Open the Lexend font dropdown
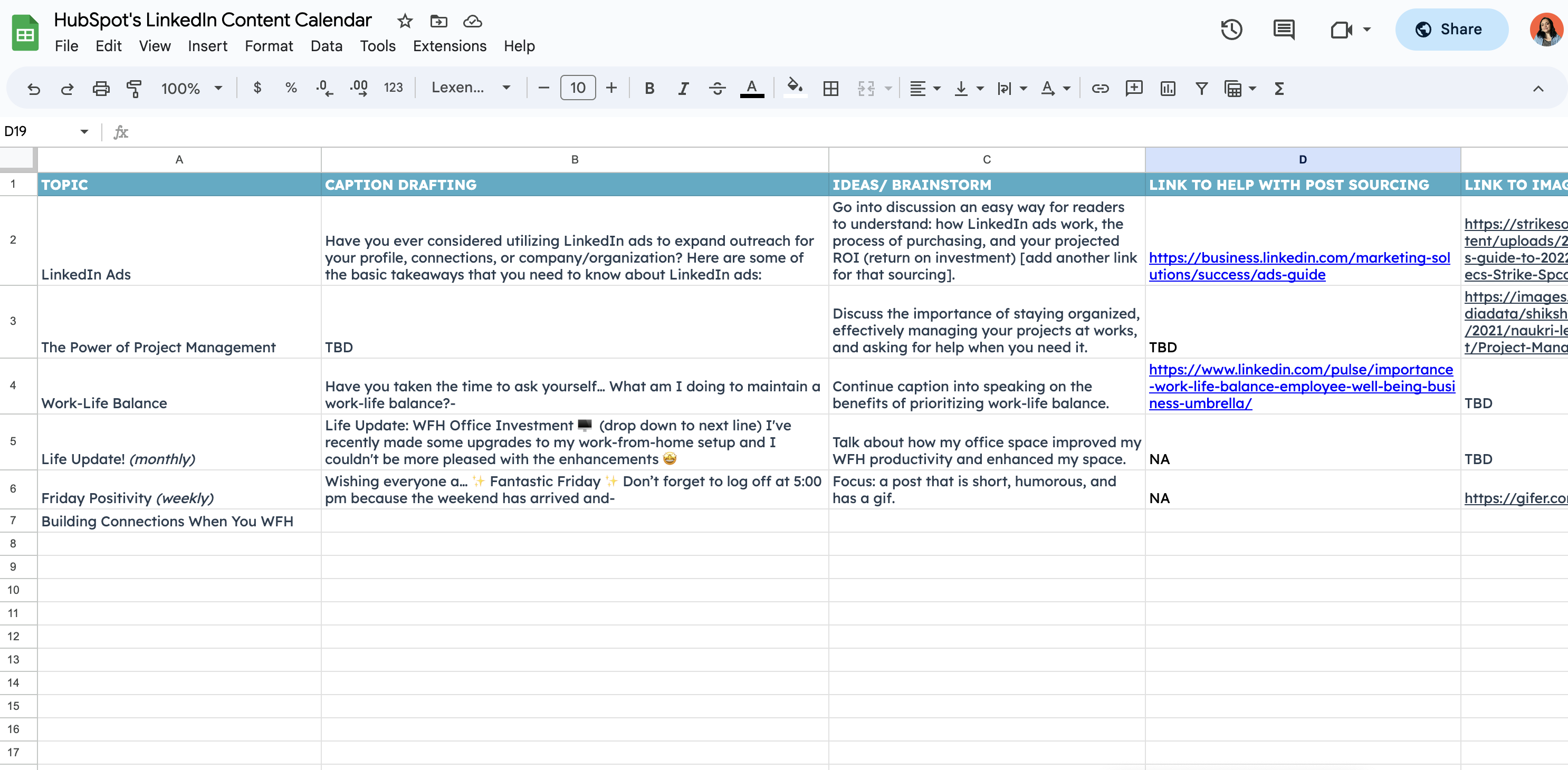The image size is (1568, 770). click(471, 88)
